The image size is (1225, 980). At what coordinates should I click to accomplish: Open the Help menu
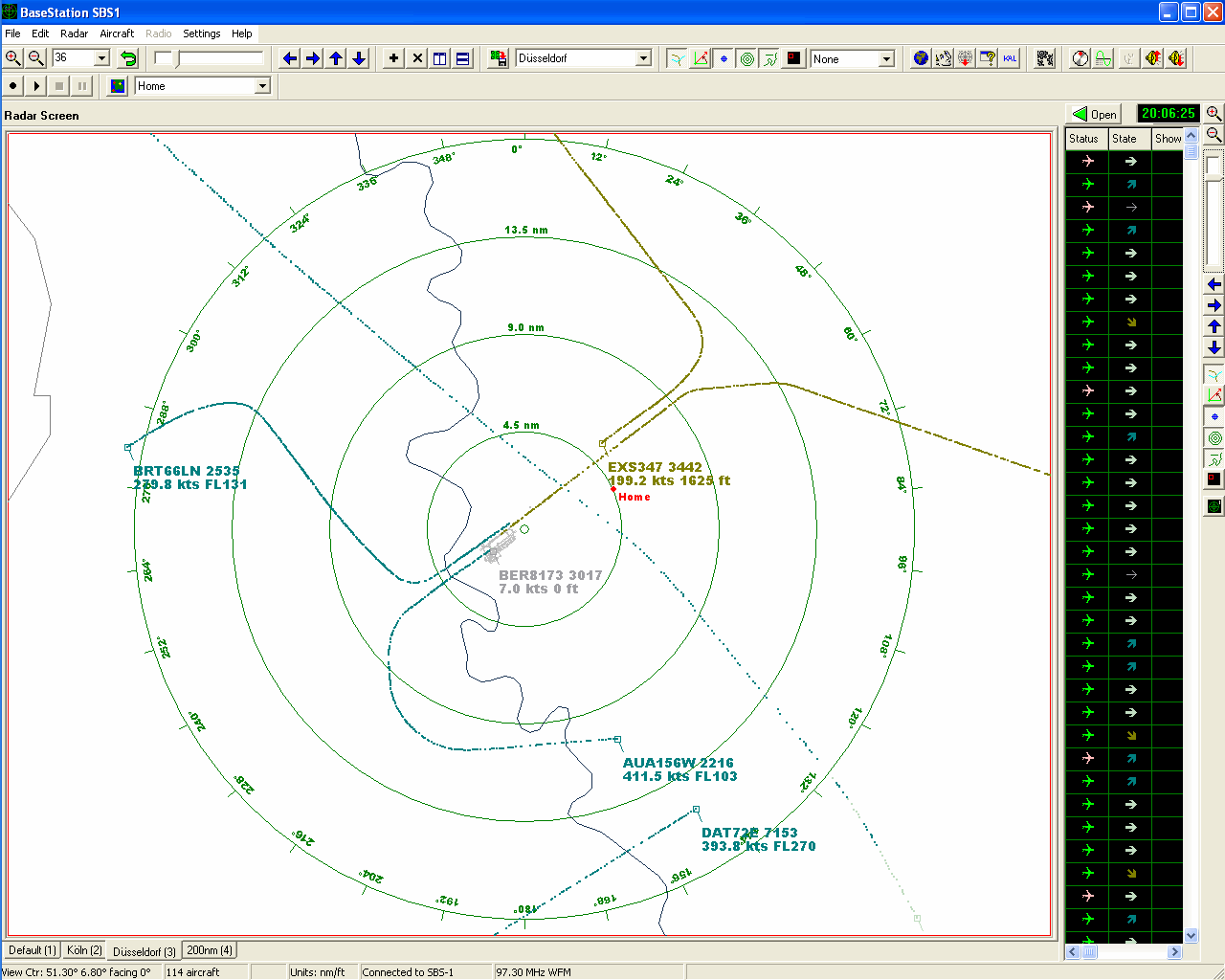(242, 33)
